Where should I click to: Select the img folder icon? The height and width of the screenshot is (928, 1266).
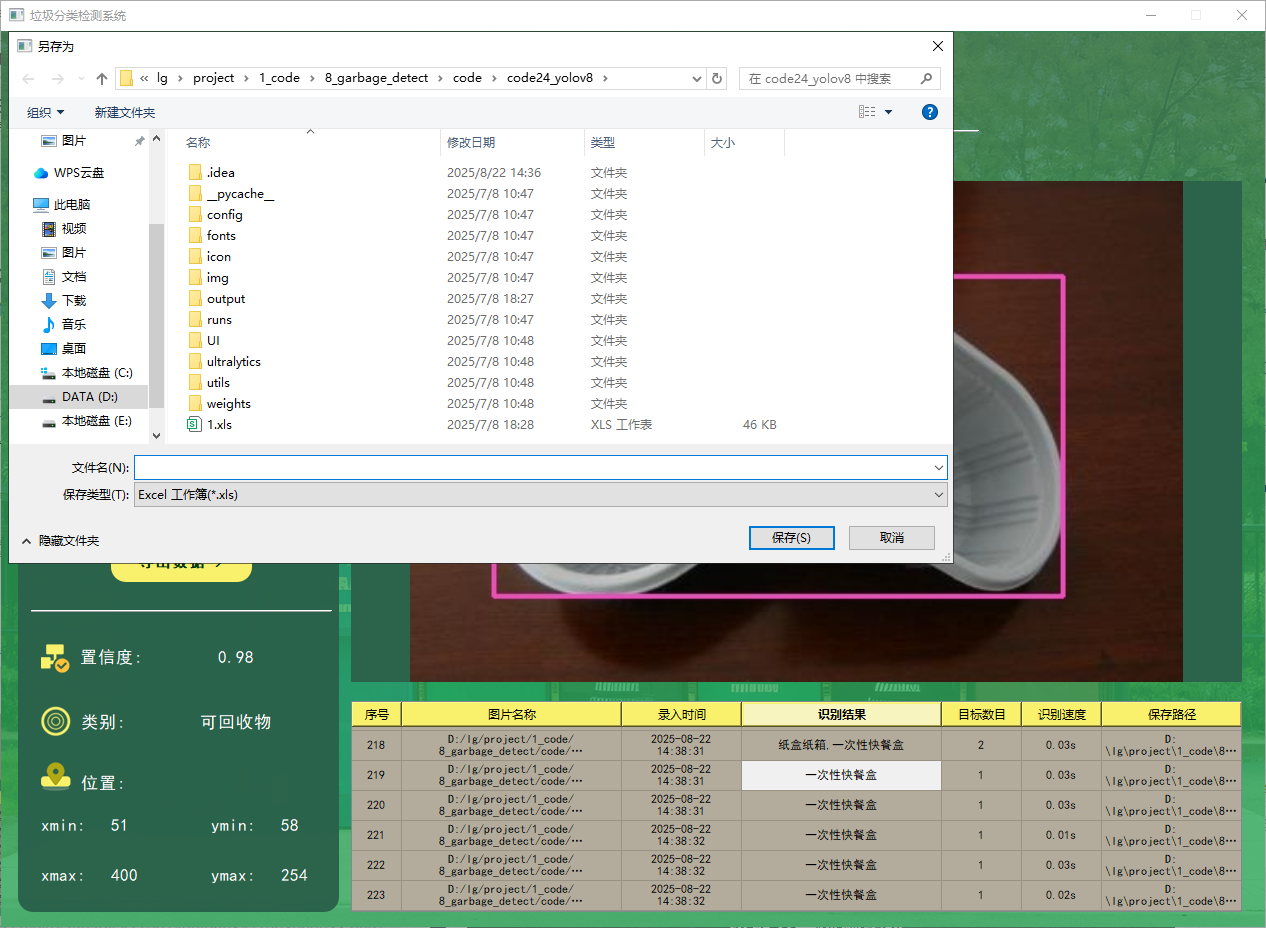click(195, 278)
